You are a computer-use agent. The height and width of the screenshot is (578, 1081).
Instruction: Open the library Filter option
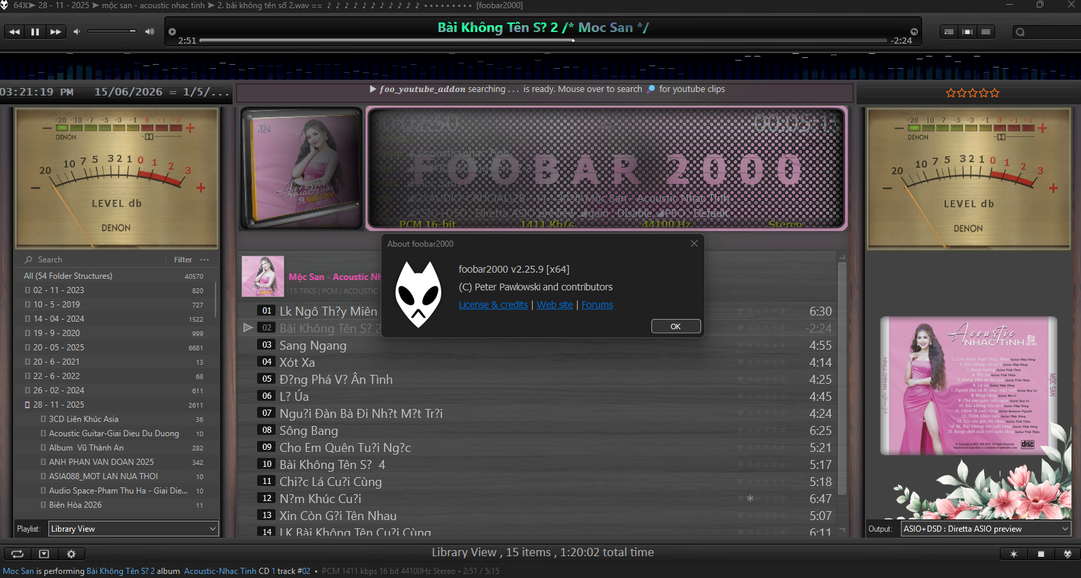pyautogui.click(x=183, y=260)
